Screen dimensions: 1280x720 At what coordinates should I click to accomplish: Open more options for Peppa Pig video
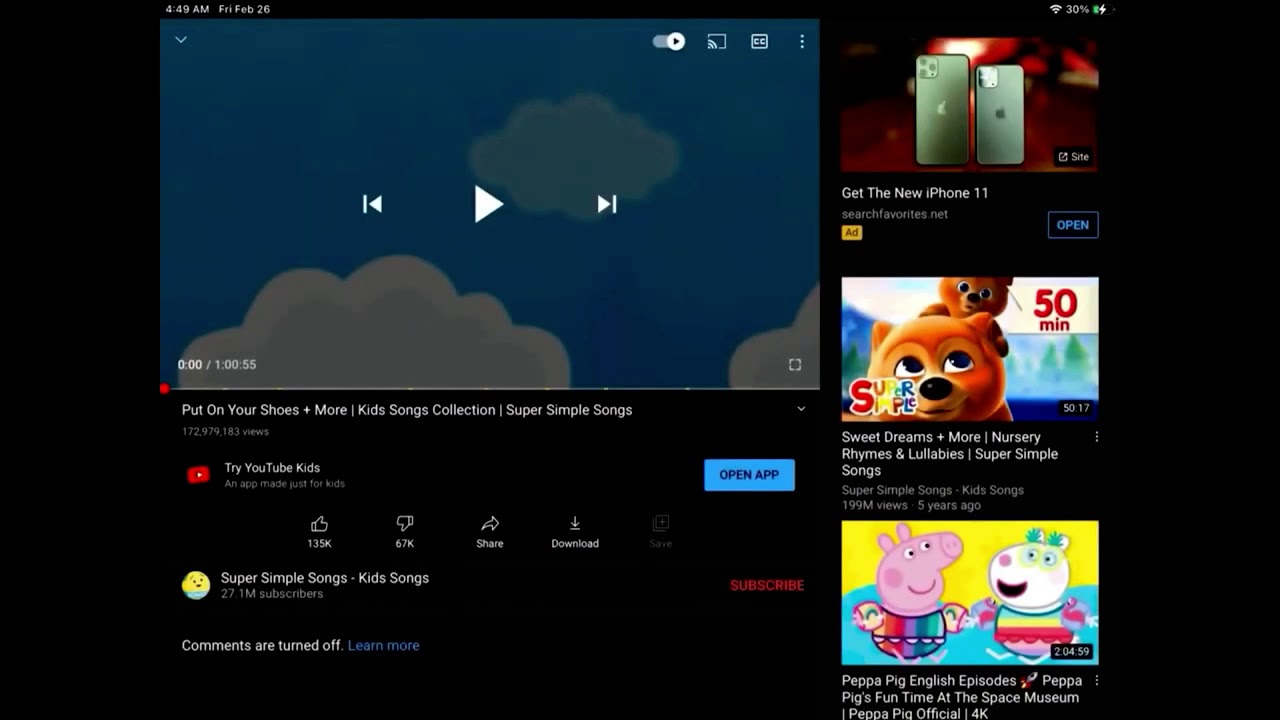coord(1097,681)
